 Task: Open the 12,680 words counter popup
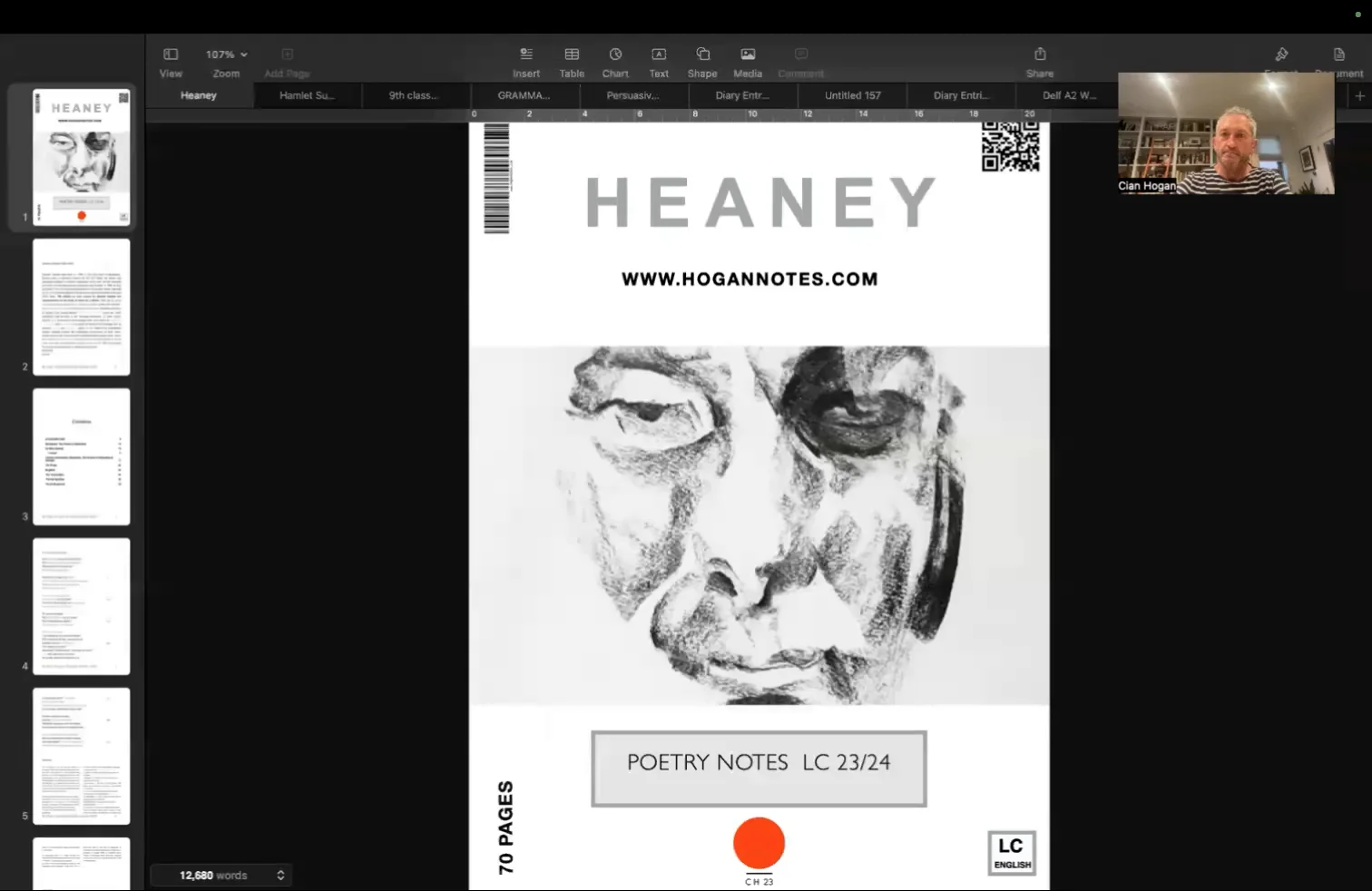click(220, 875)
